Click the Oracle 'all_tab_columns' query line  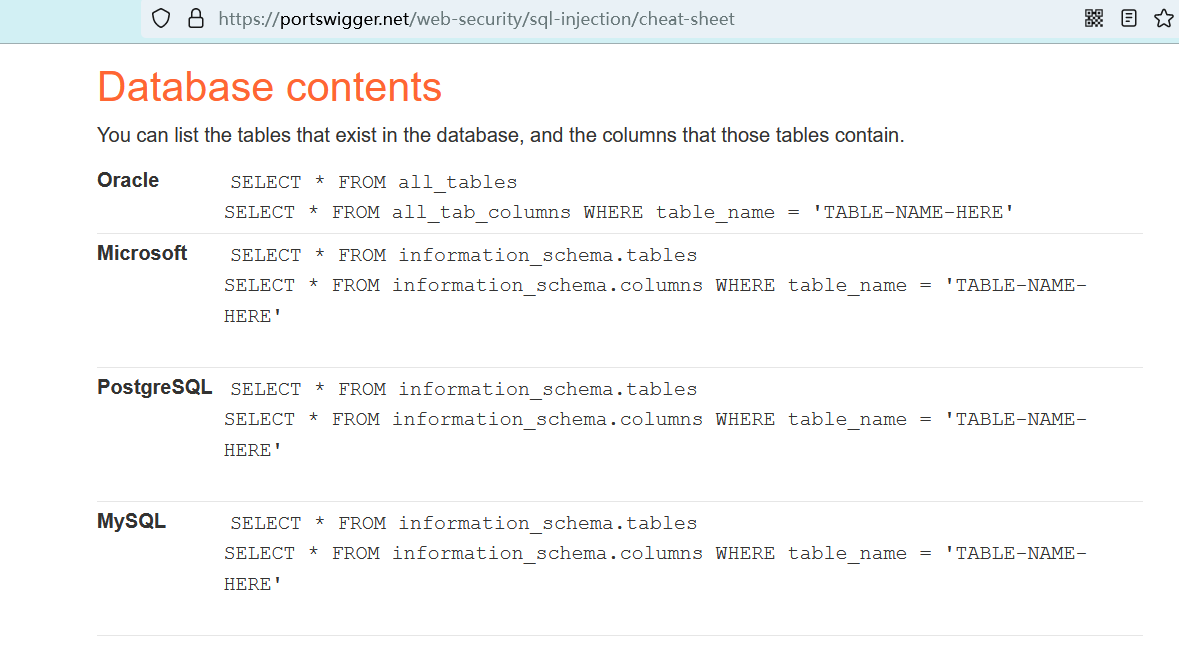tap(619, 212)
